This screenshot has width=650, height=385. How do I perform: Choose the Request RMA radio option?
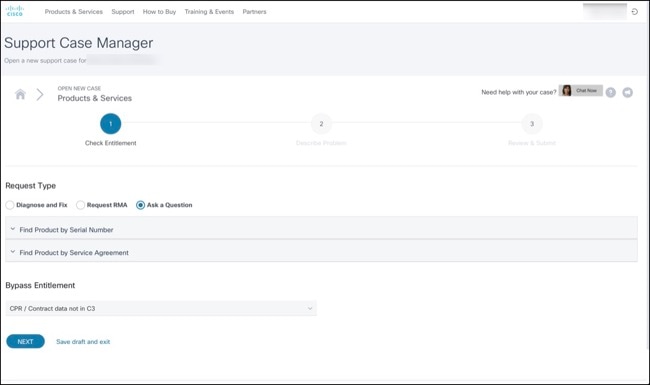pos(80,205)
